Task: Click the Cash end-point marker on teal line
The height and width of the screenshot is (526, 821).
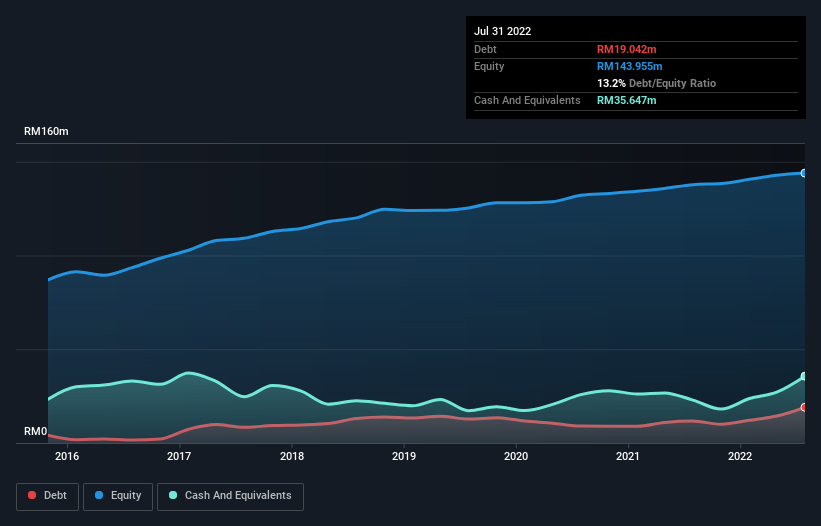Action: 804,376
